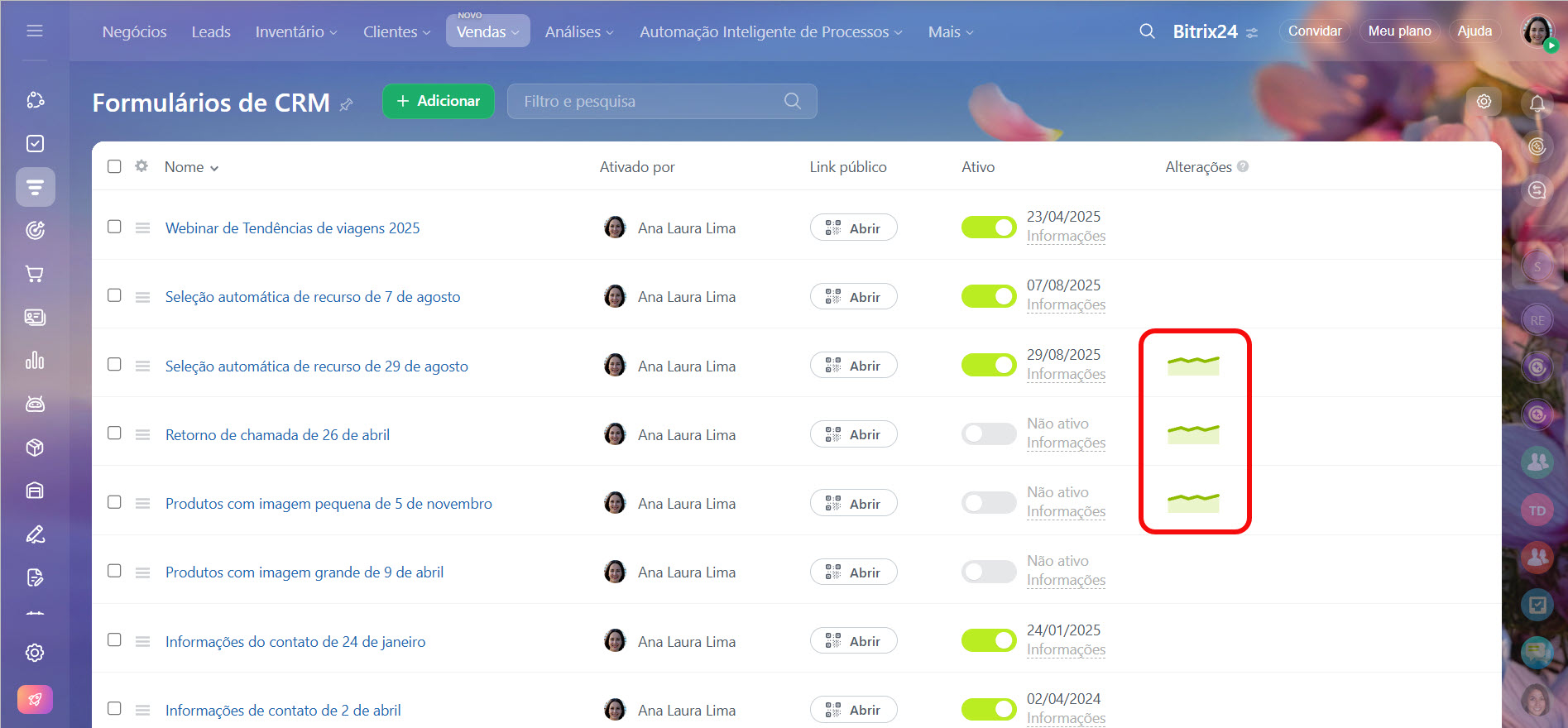
Task: Click the rocket icon in the bottom-left sidebar
Action: 35,699
